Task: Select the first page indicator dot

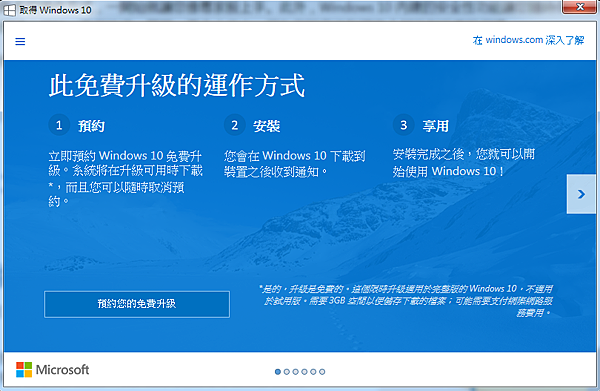Action: tap(278, 371)
